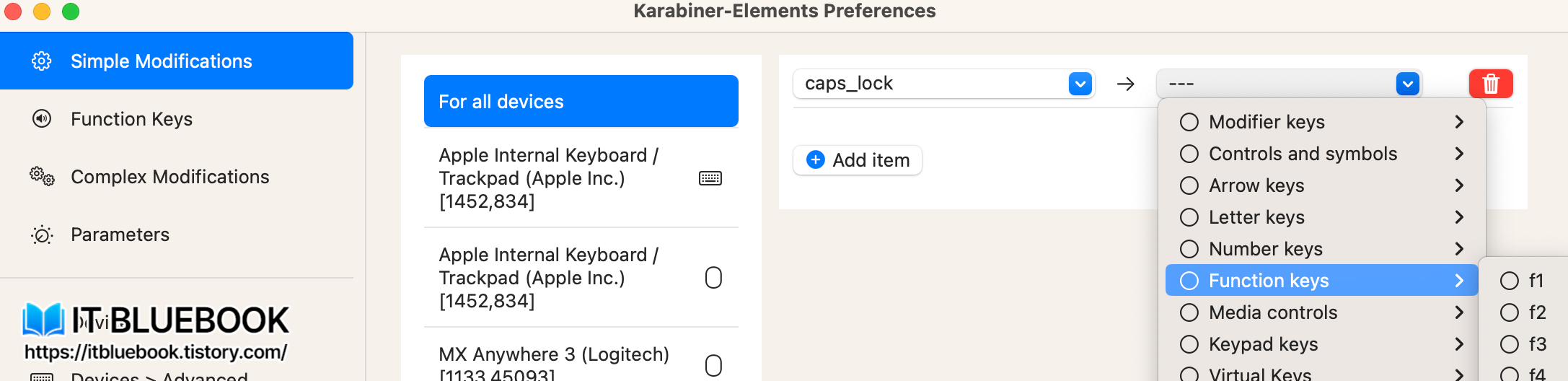Select the f1 radio option
The width and height of the screenshot is (1568, 381).
1510,281
